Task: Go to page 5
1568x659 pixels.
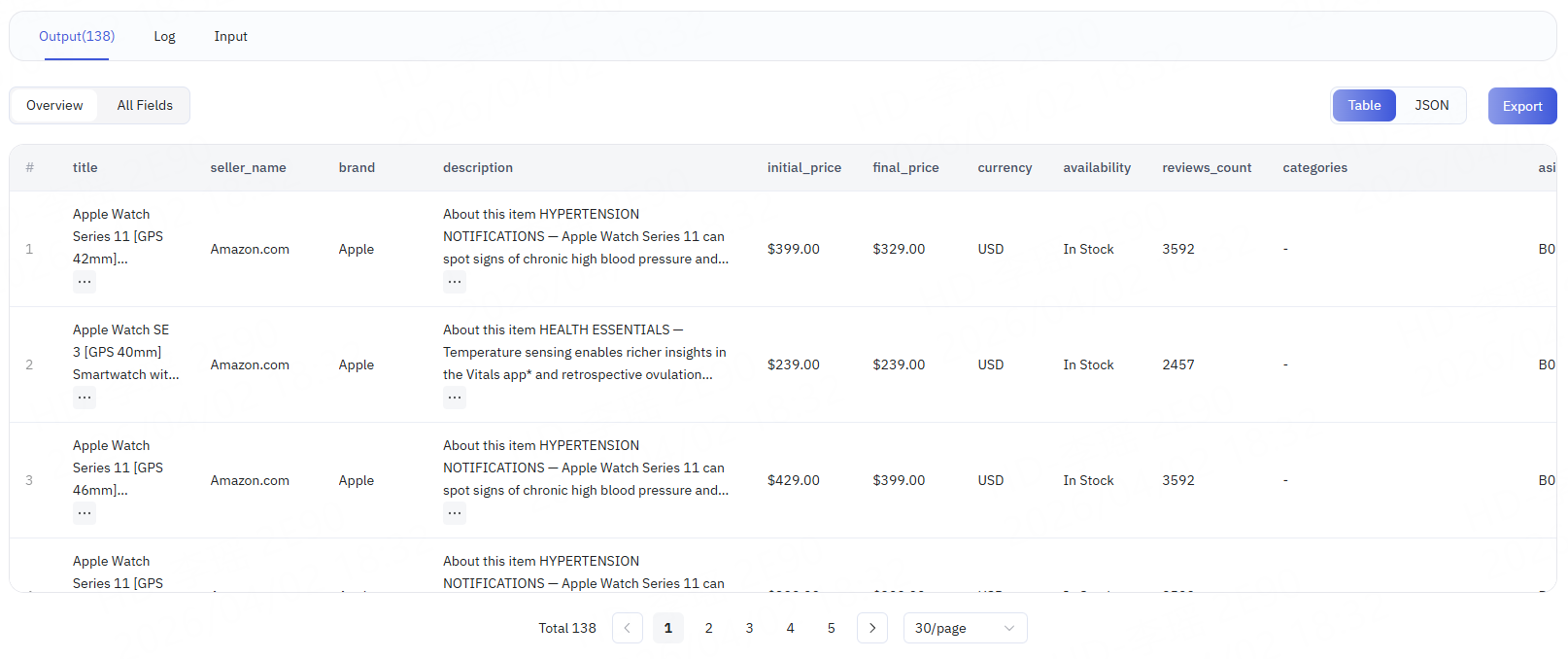Action: (832, 628)
